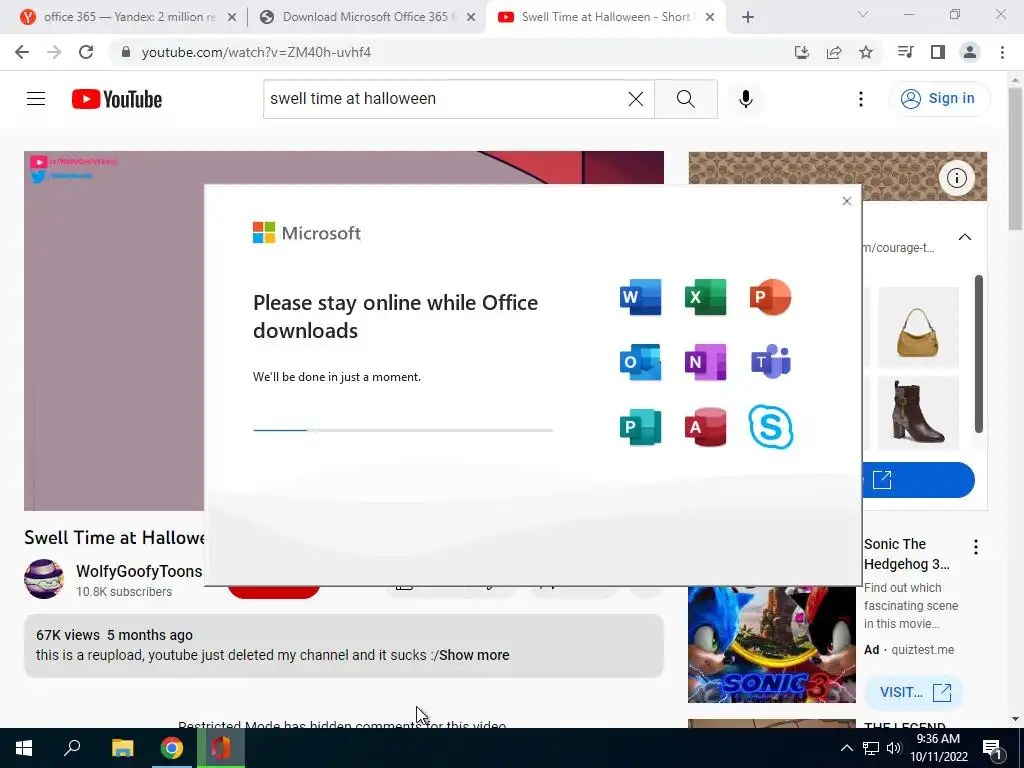
Task: Click the Excel icon in Office installer
Action: pos(705,297)
